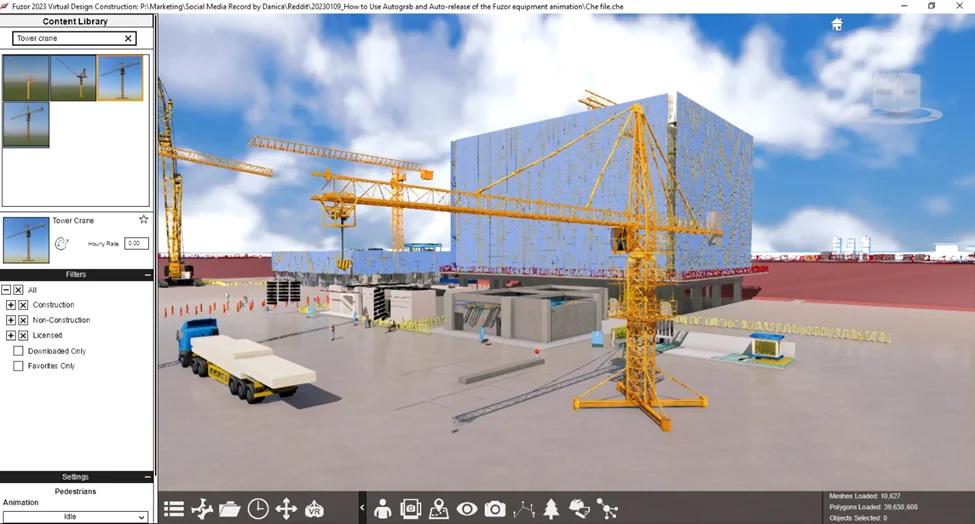Image resolution: width=975 pixels, height=524 pixels.
Task: Enable the Downloaded Only checkbox
Action: (x=19, y=351)
